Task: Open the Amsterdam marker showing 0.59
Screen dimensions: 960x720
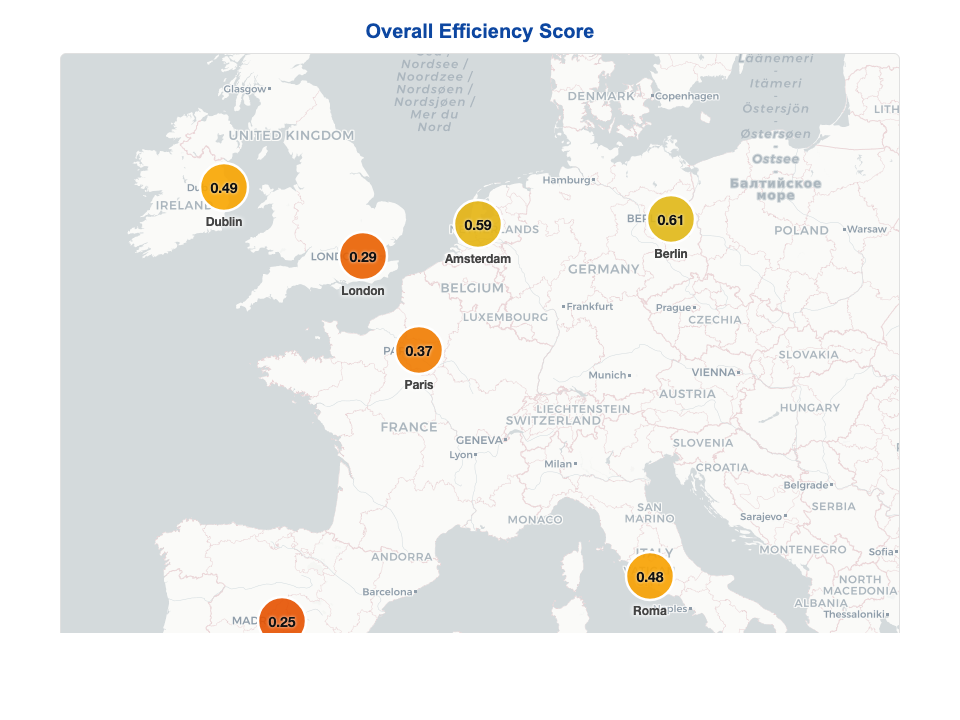Action: point(478,225)
